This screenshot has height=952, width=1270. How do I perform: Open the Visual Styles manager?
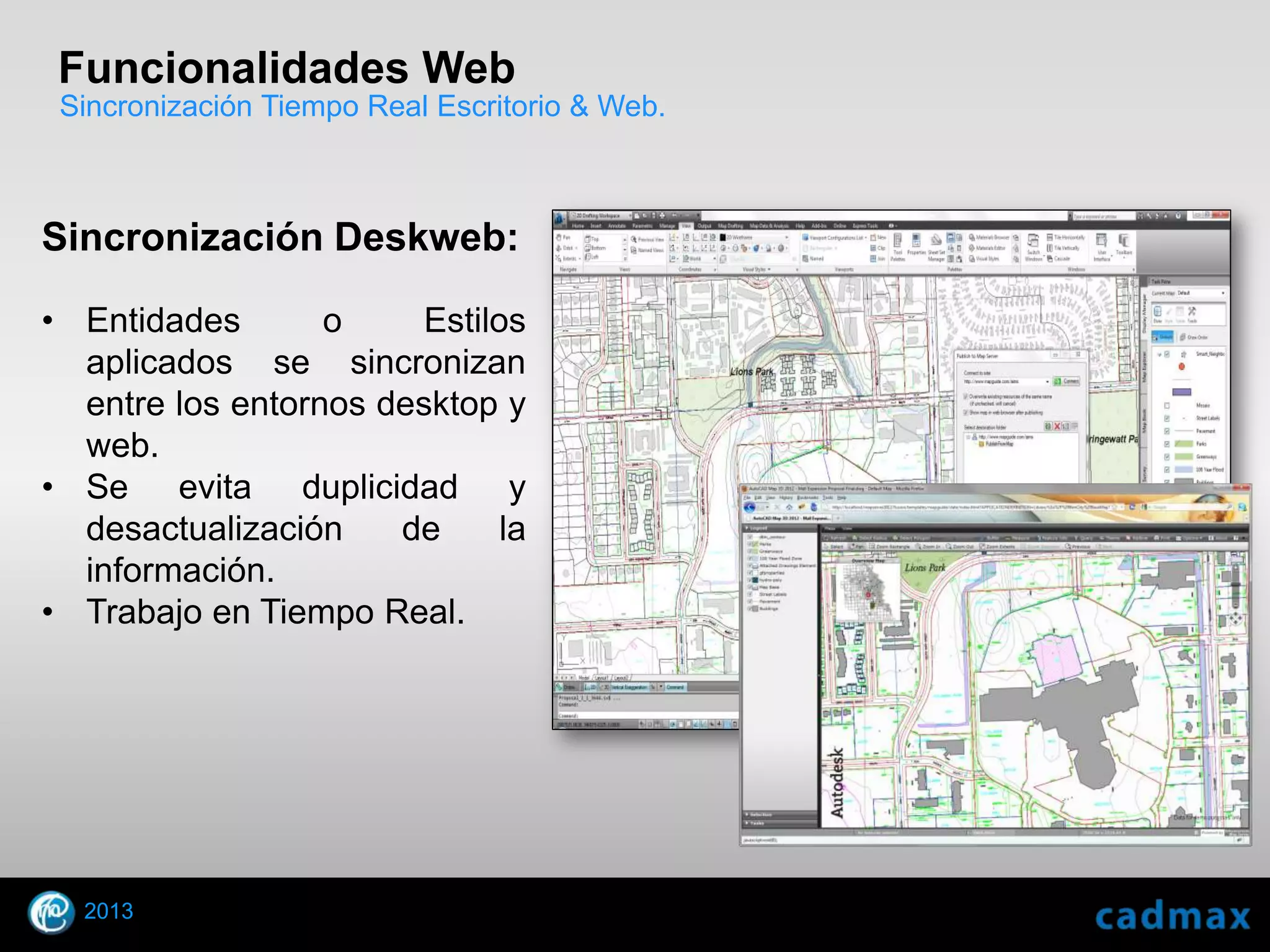[984, 258]
